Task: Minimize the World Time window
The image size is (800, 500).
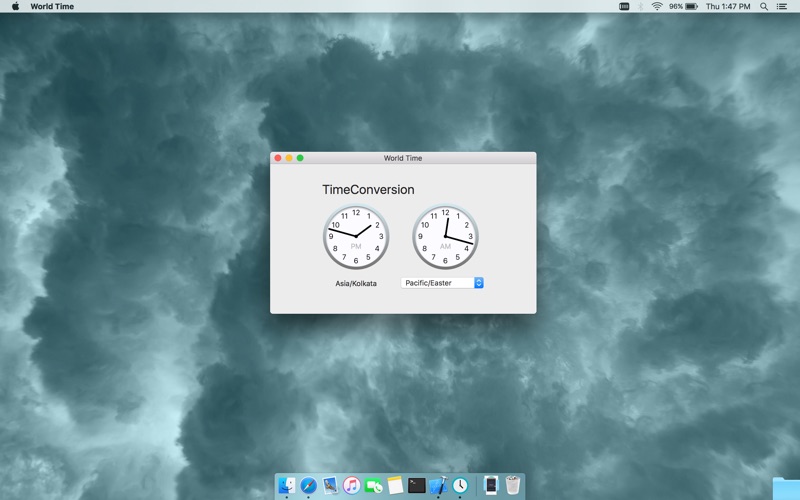Action: [289, 158]
